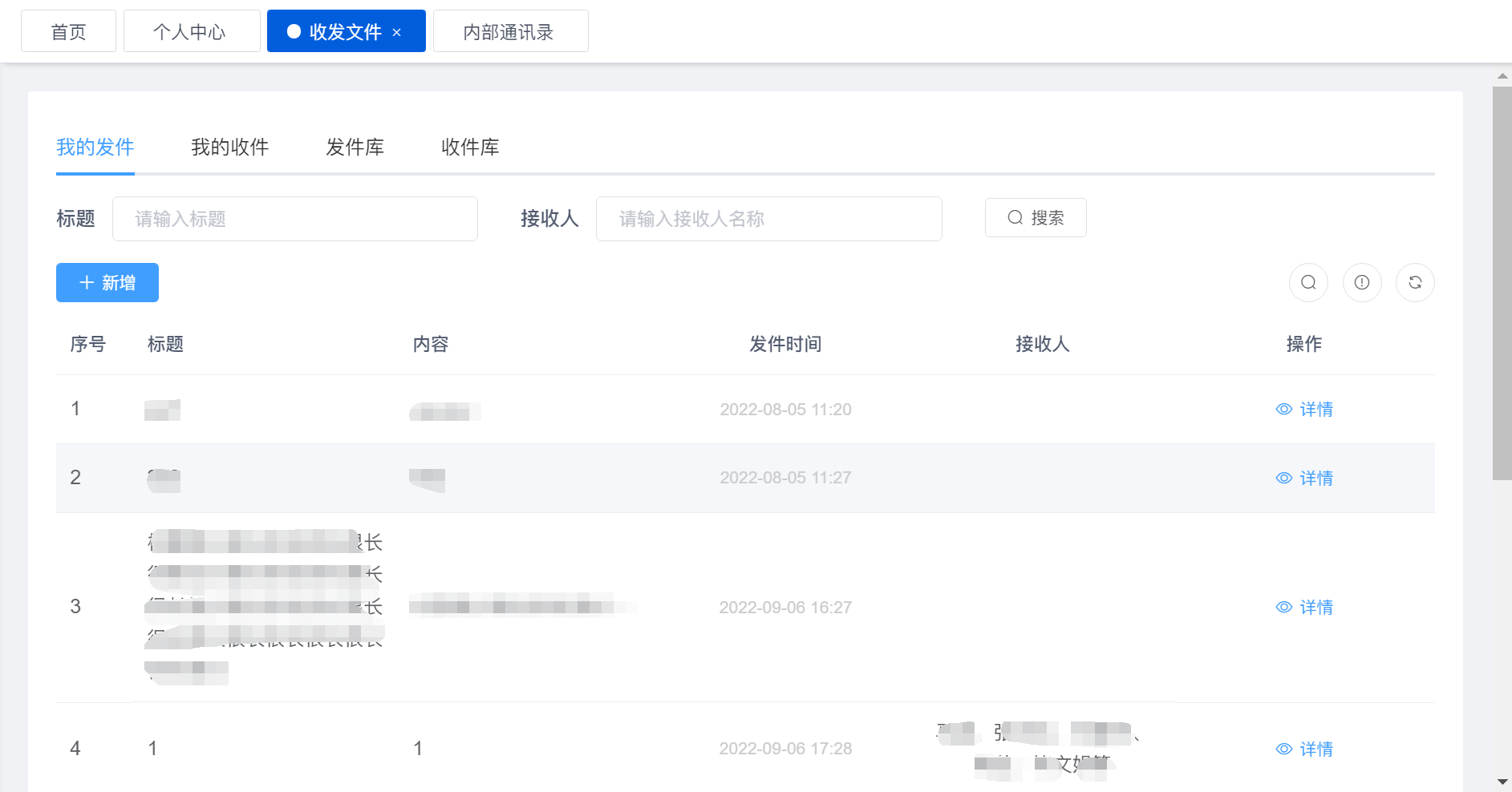View 详情 for row 3

coord(1304,608)
